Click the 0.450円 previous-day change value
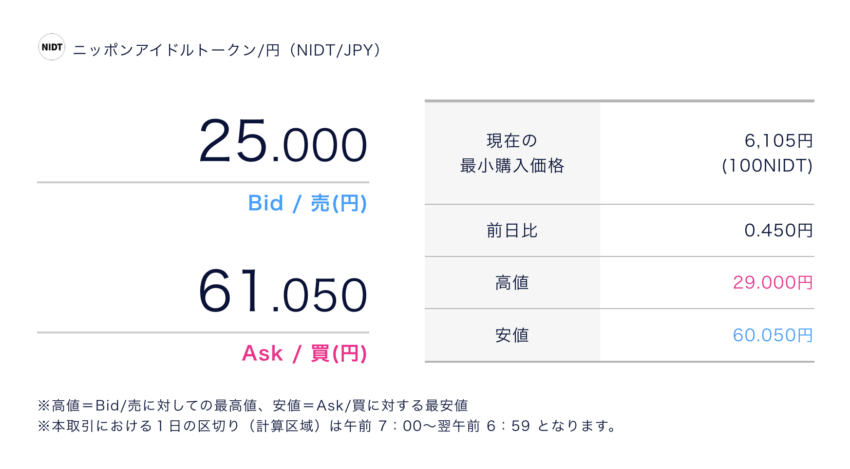 pos(778,230)
